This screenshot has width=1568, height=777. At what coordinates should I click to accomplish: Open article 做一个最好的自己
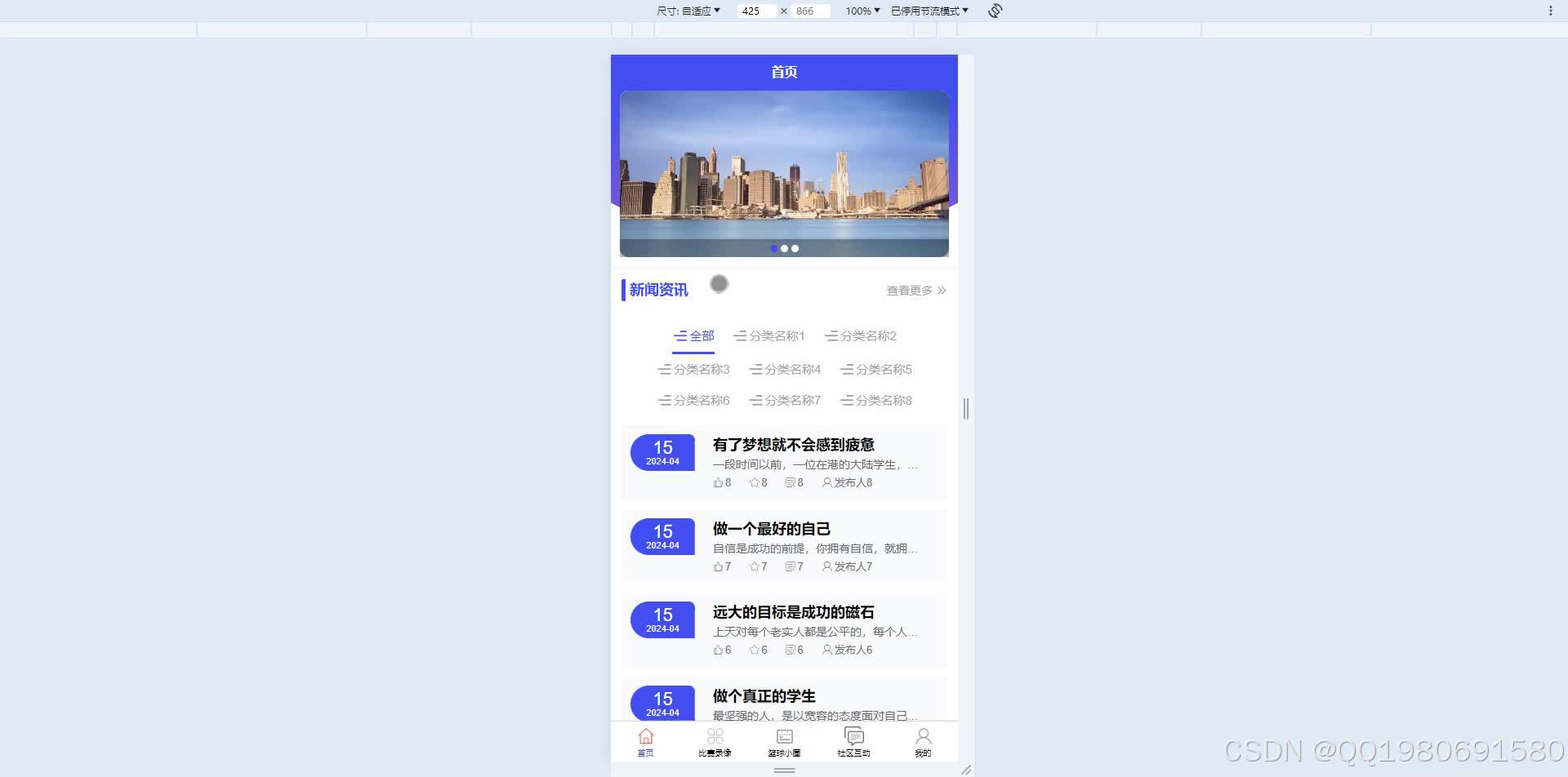point(771,529)
